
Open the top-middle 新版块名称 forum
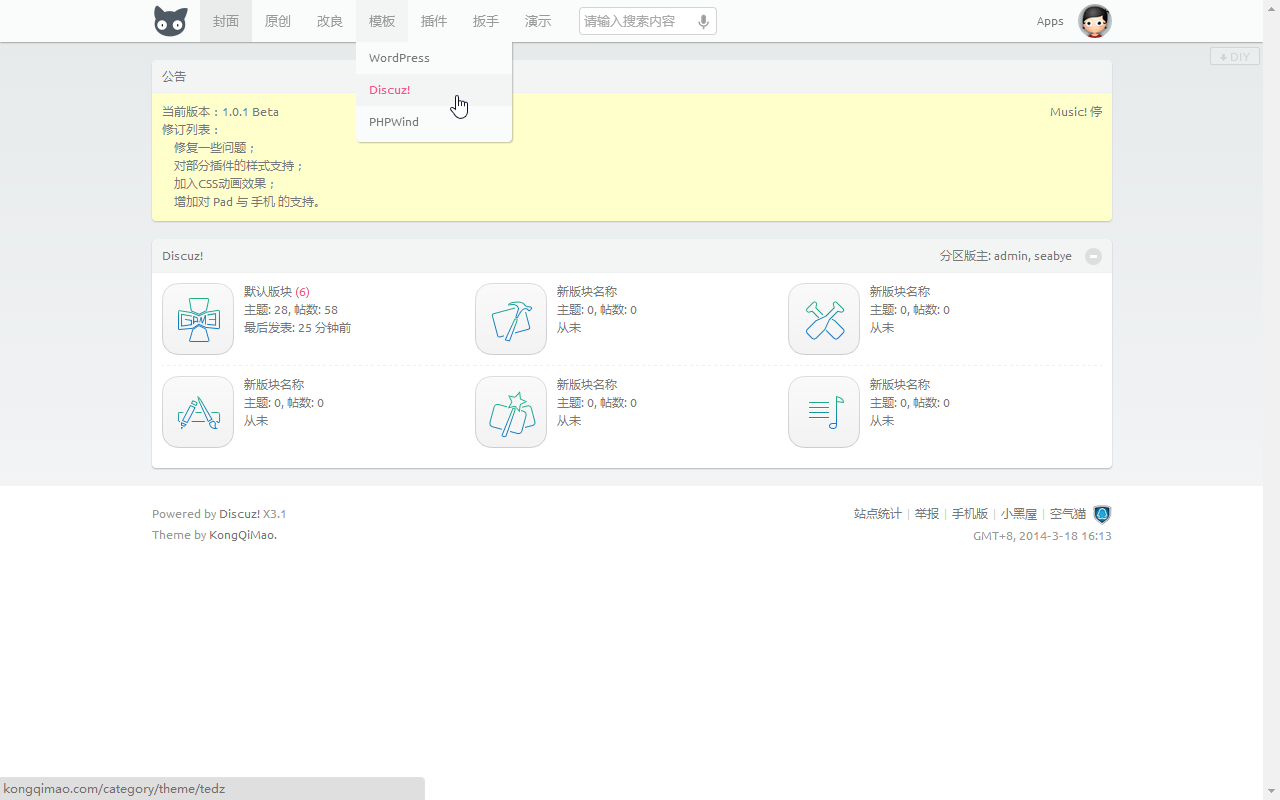pos(587,292)
